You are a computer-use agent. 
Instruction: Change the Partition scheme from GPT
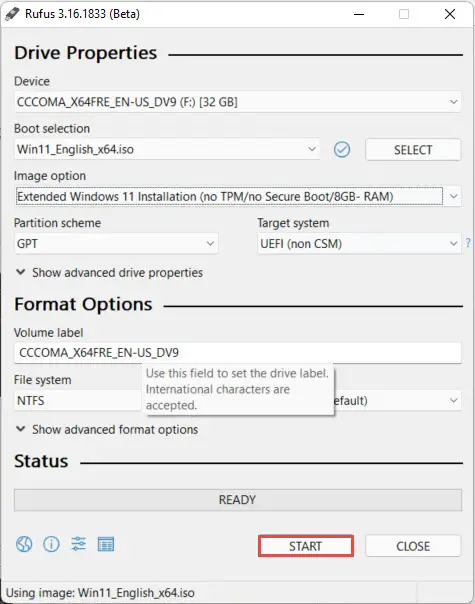coord(116,243)
